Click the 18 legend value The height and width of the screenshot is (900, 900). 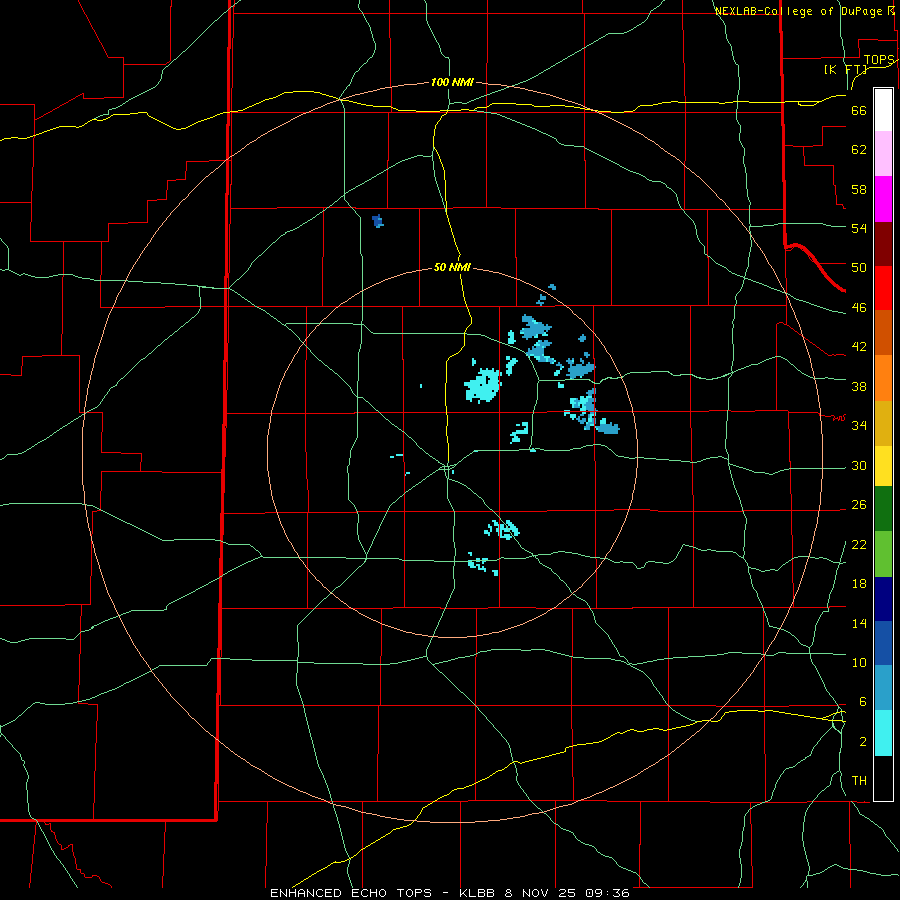(x=859, y=584)
